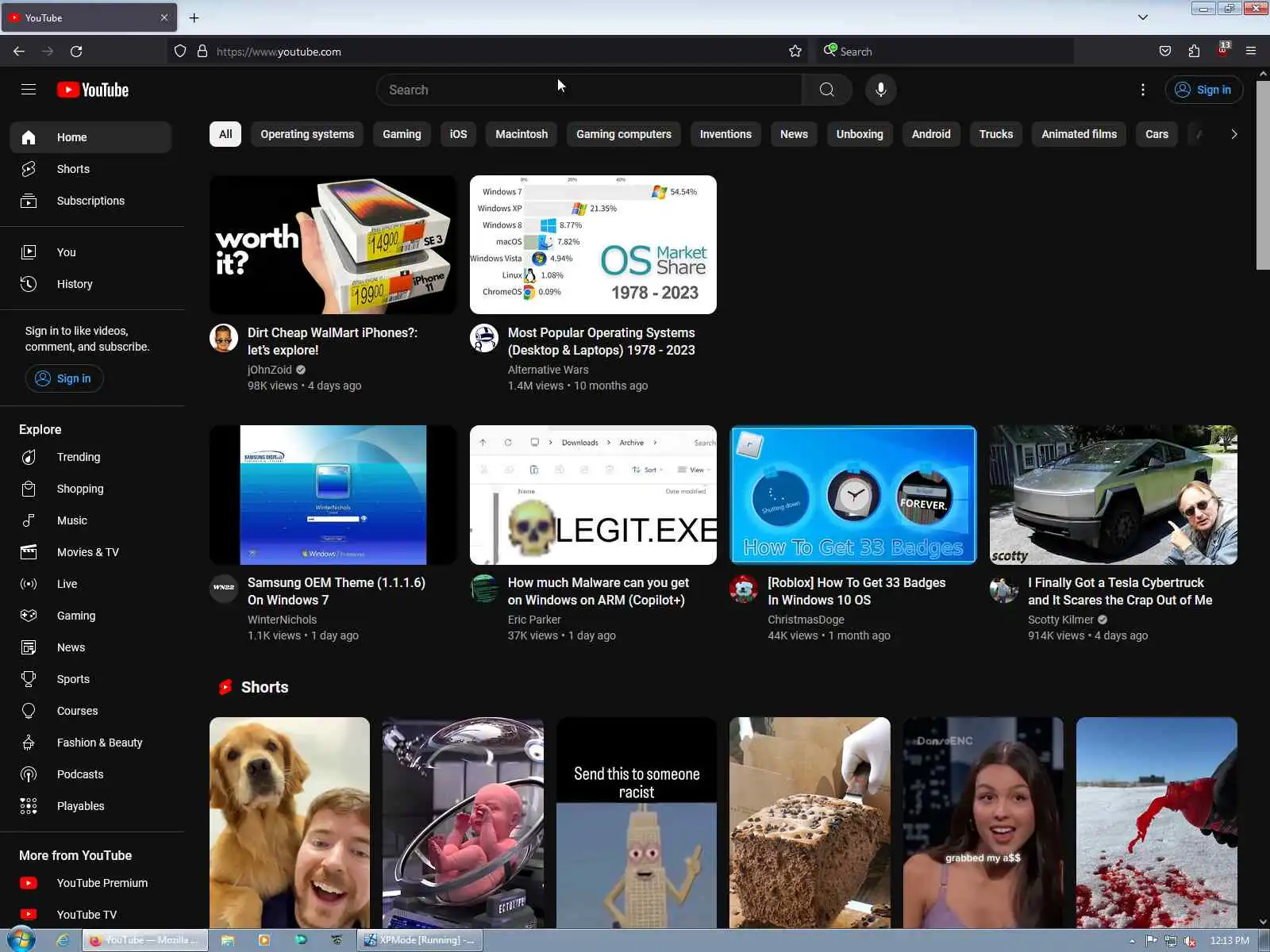Open new browser tab with plus
The image size is (1270, 952).
tap(194, 17)
